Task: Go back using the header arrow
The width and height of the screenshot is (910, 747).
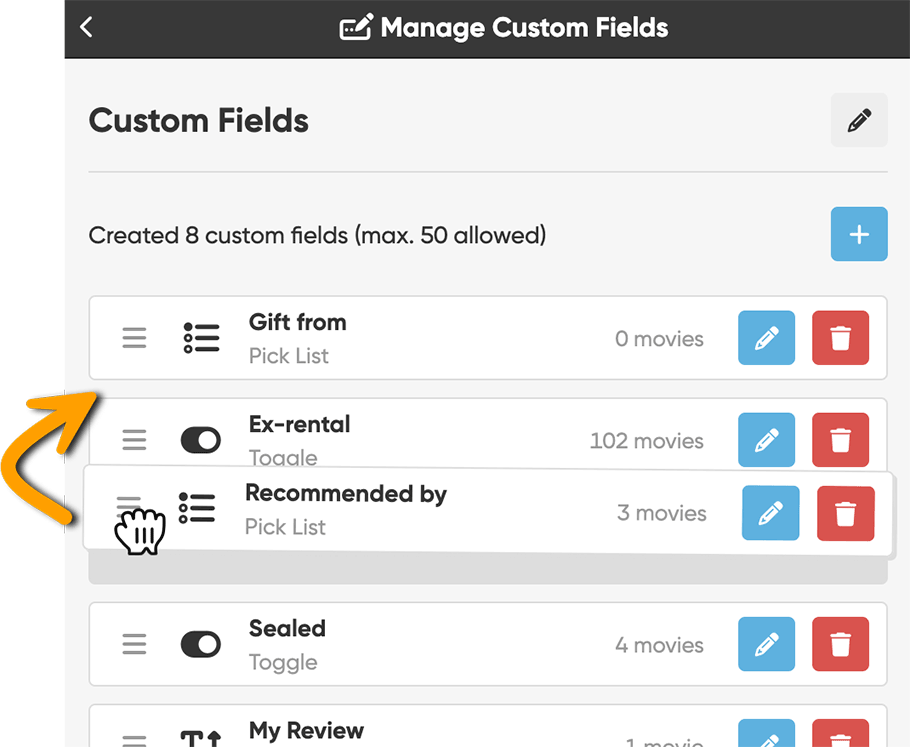Action: point(86,27)
